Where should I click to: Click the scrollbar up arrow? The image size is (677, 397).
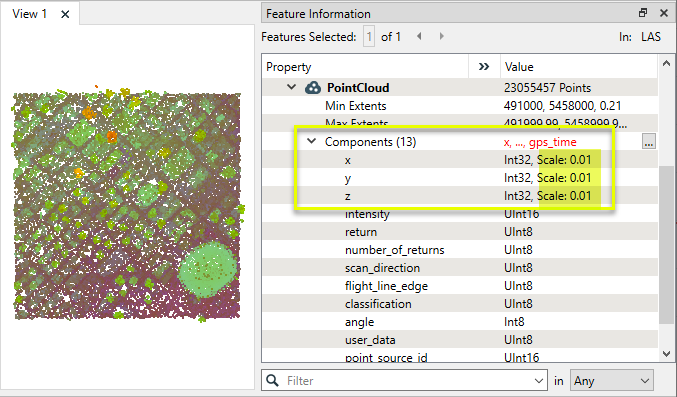(666, 64)
